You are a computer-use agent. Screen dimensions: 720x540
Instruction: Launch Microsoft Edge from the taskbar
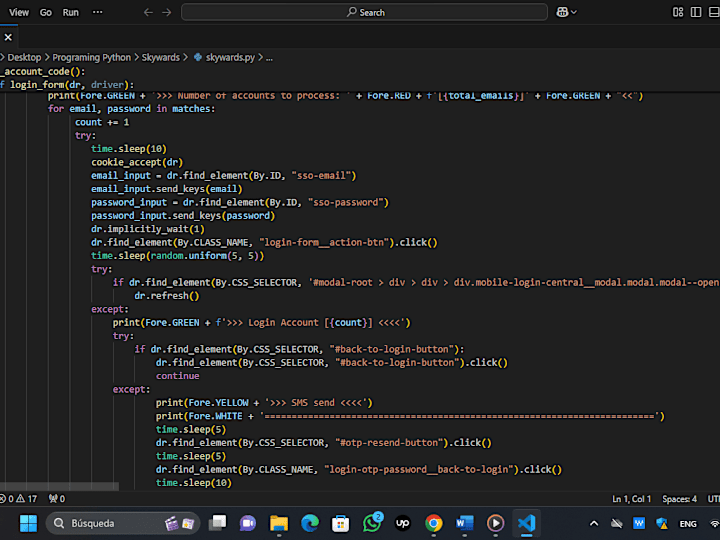click(x=310, y=523)
